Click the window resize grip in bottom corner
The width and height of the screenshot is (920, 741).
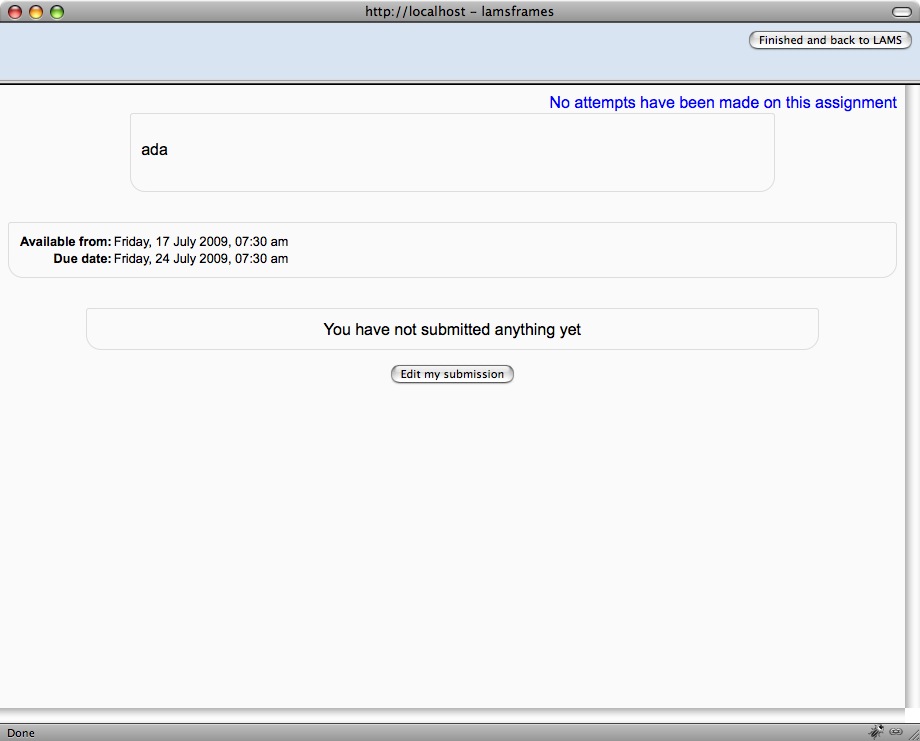tap(912, 733)
